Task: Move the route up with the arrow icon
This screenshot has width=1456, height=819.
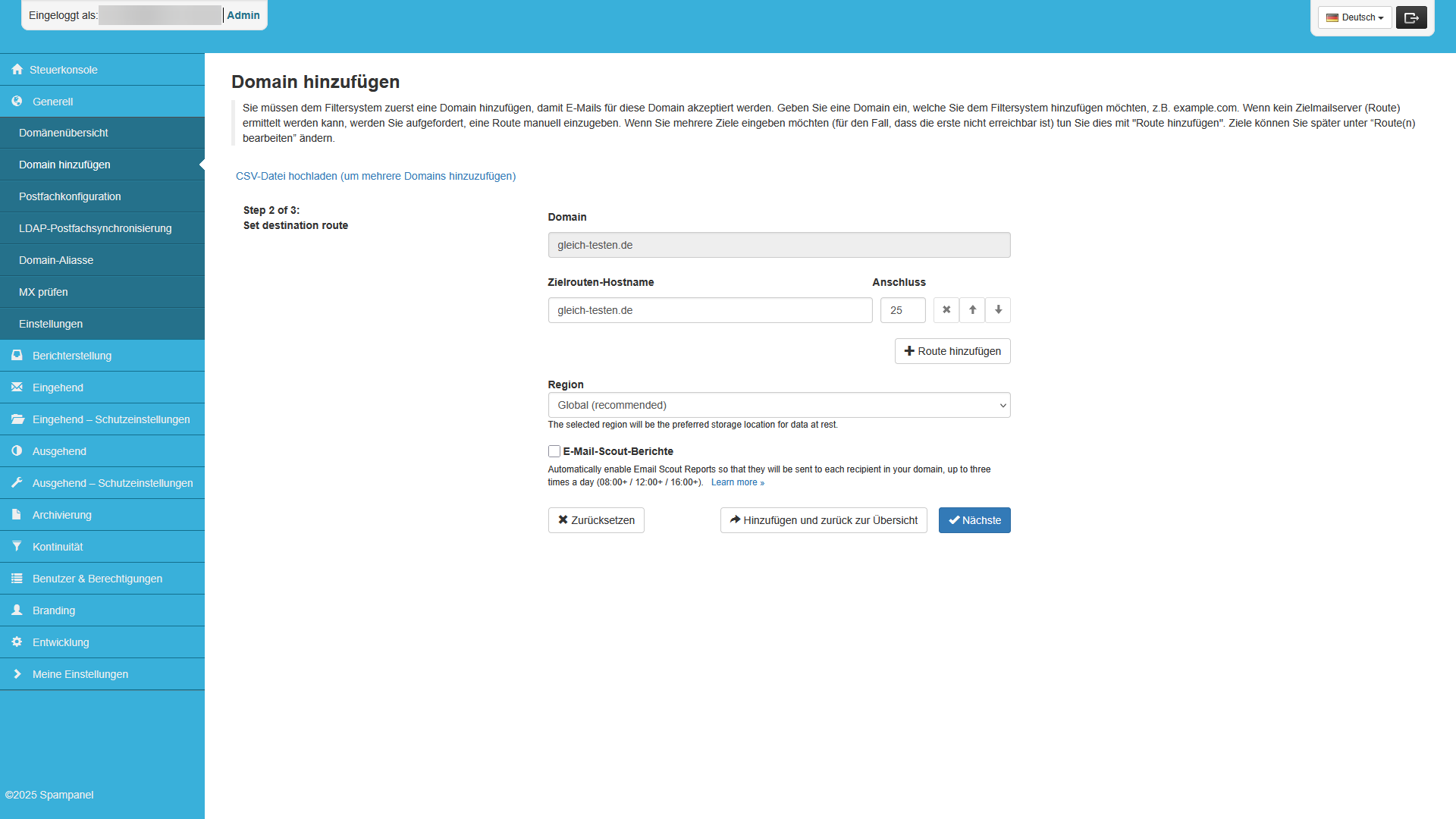Action: tap(971, 309)
